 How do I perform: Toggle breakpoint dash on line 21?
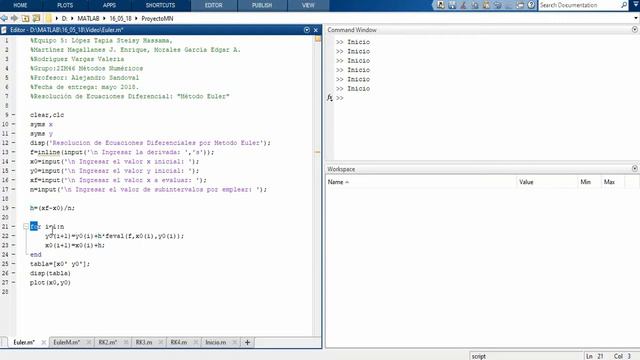[x=13, y=227]
